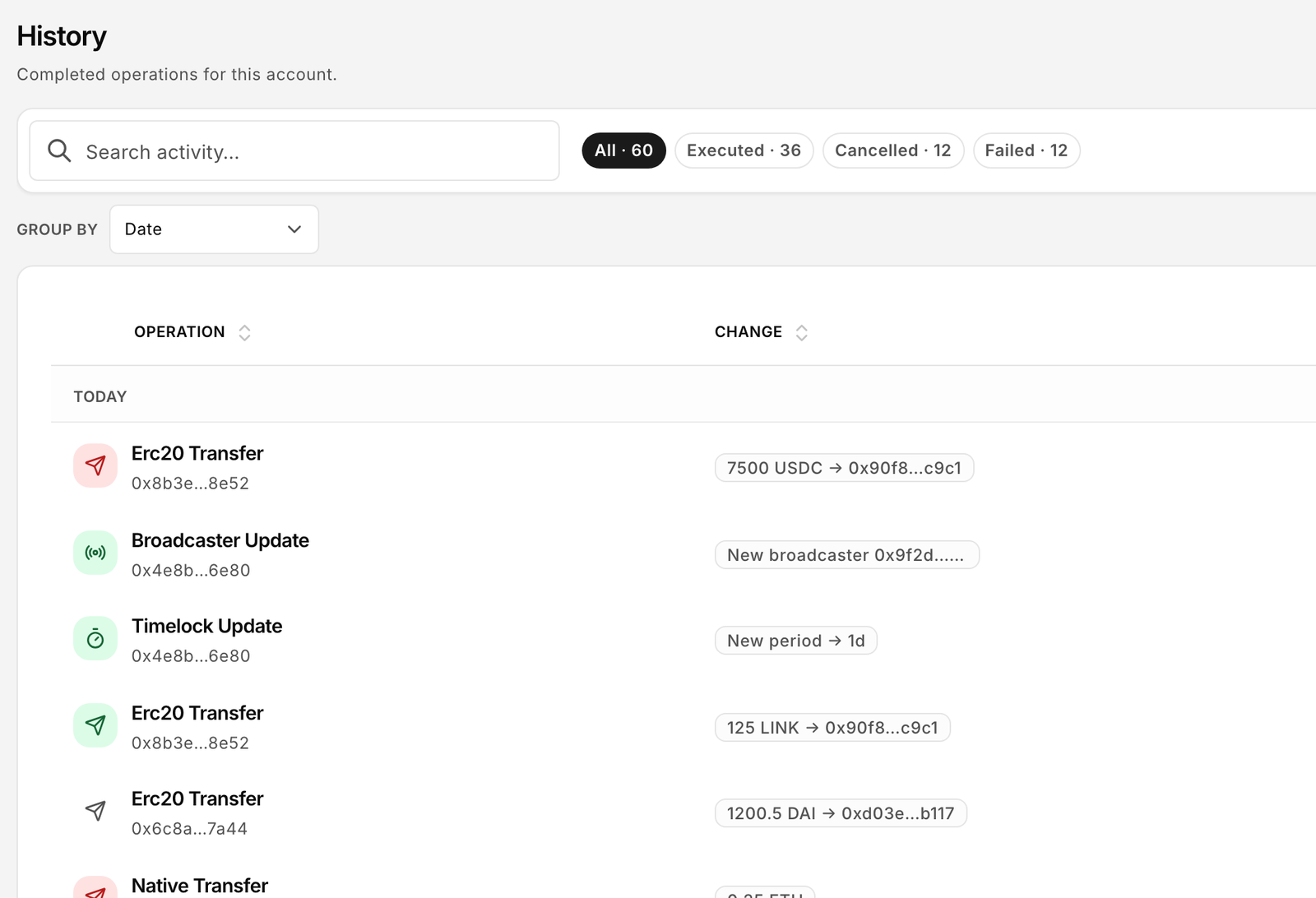Click the New broadcaster 0x9f2d badge
The height and width of the screenshot is (898, 1316).
846,555
